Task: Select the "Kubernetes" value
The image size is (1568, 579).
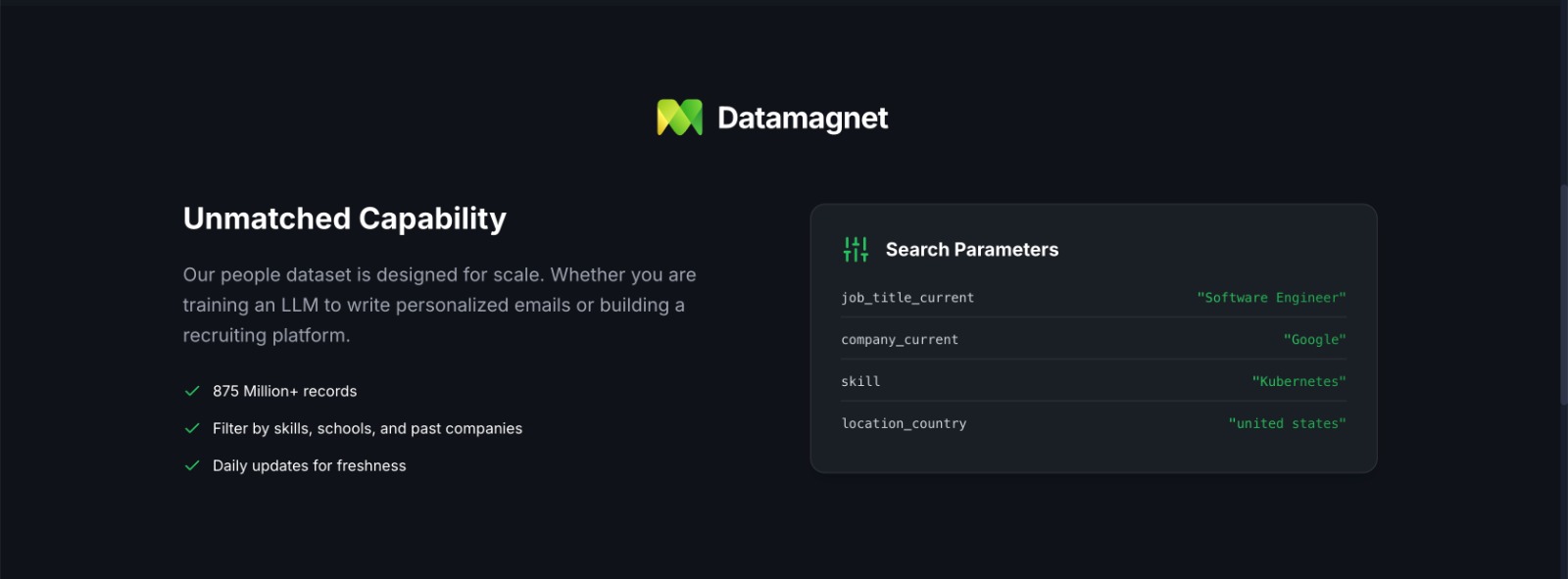Action: tap(1298, 382)
